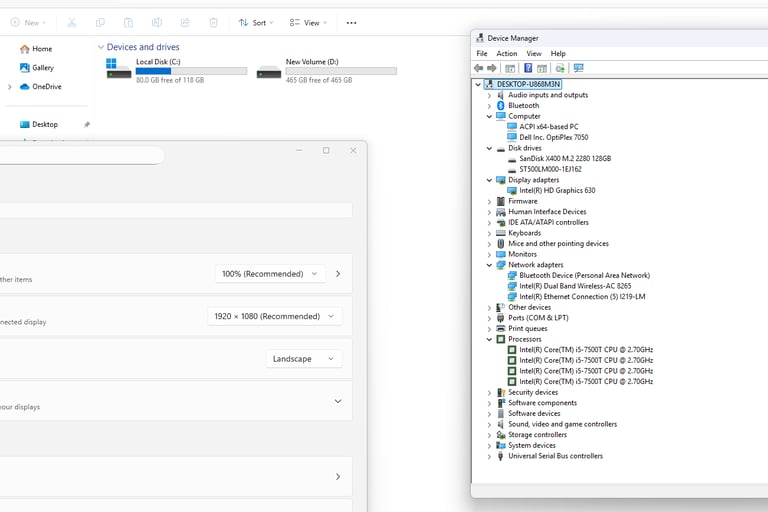Expand the multiple displays section chevron
This screenshot has height=512, width=768.
(338, 401)
